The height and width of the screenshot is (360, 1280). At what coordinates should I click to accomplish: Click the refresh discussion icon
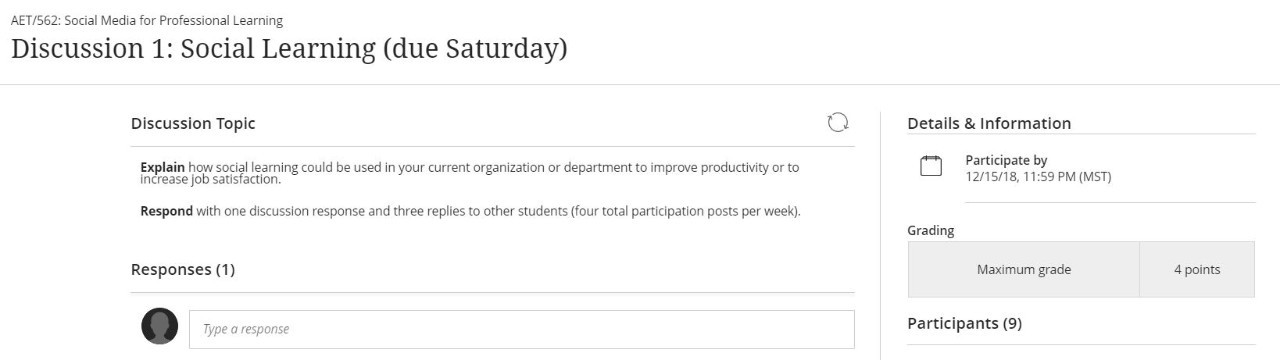point(838,123)
